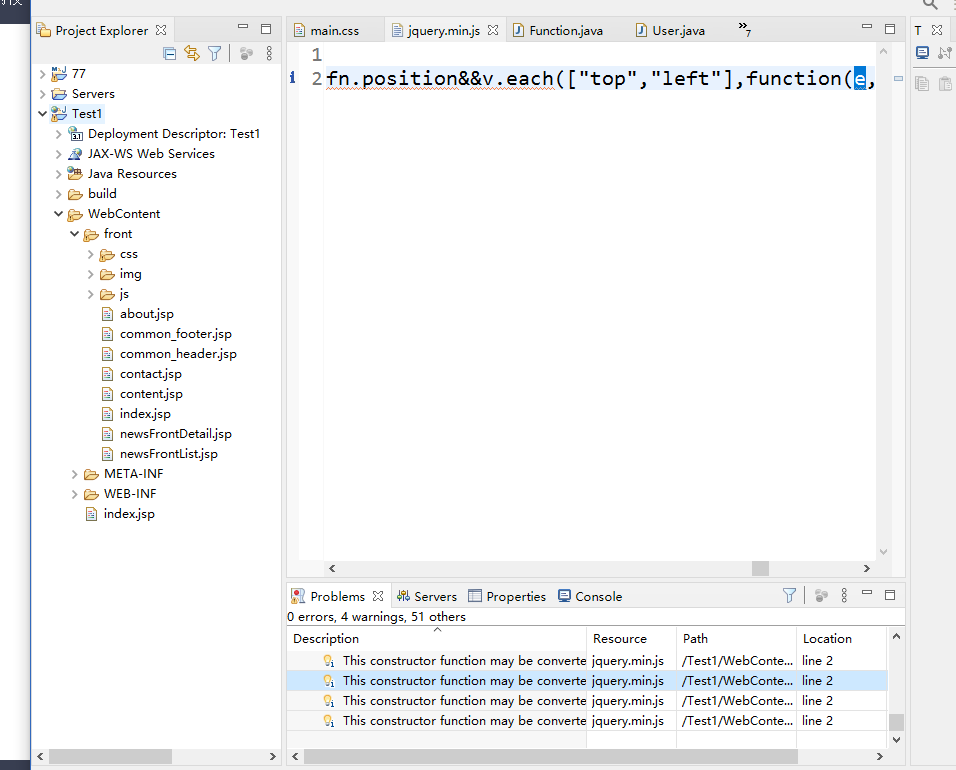Click the Deployment Descriptor: Test1 icon
The width and height of the screenshot is (956, 770).
click(x=75, y=134)
